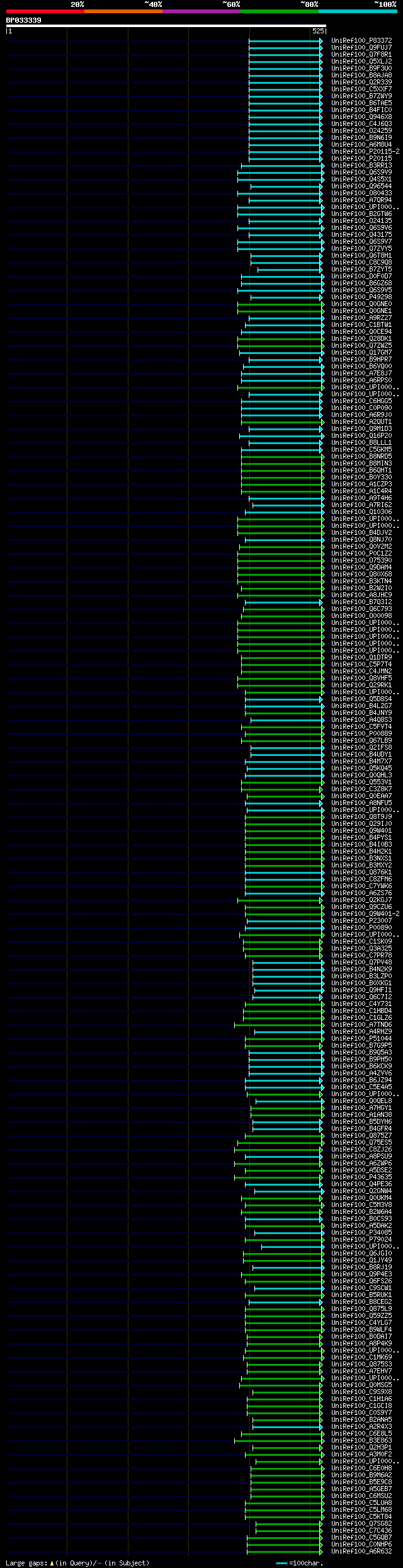Viewport: 403px width, 1568px height.
Task: Open hit UniRef100_Q9FUJ7
Action: [361, 47]
